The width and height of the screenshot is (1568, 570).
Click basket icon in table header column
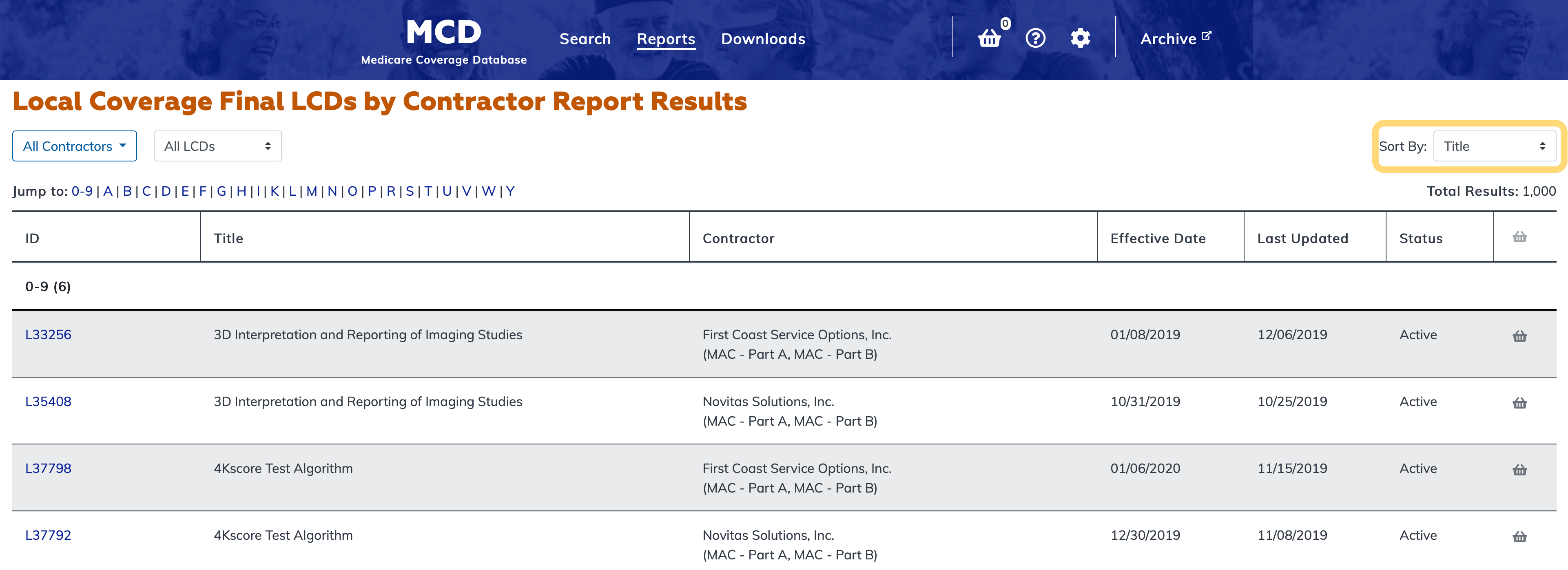(x=1519, y=237)
